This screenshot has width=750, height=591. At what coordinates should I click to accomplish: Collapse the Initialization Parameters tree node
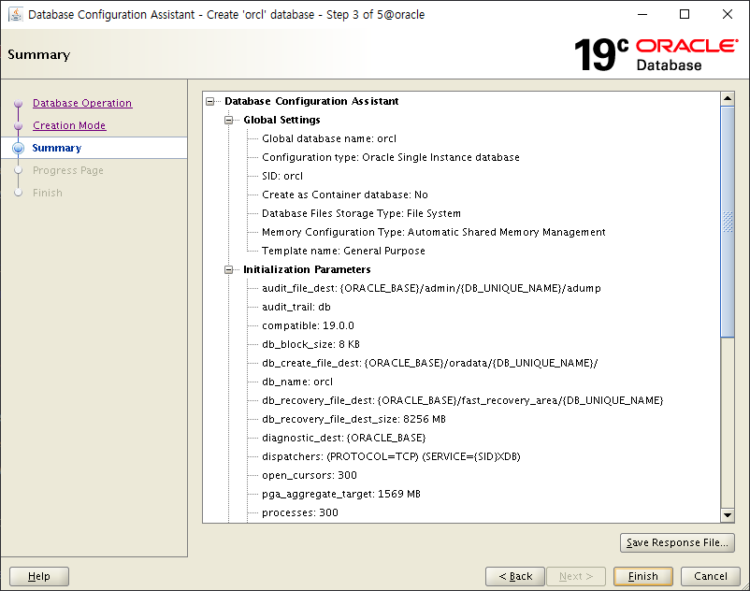click(x=229, y=269)
